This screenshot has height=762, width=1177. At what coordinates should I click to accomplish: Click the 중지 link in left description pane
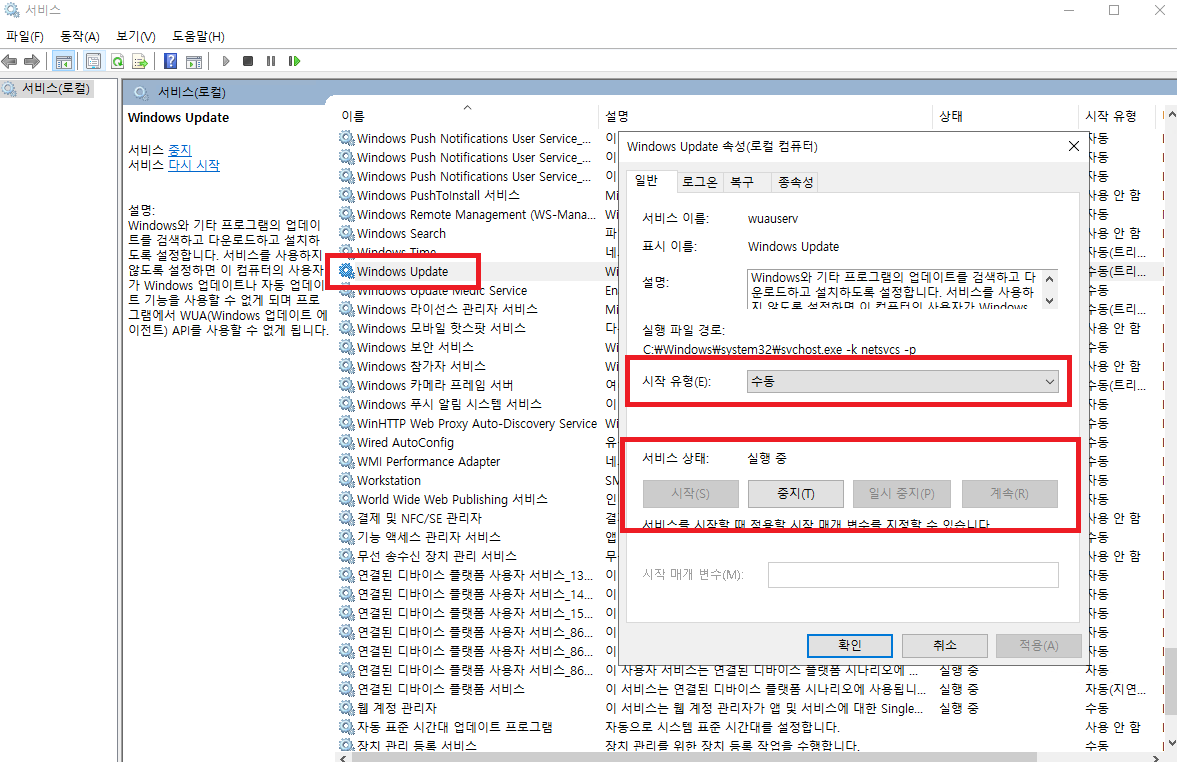coord(179,150)
